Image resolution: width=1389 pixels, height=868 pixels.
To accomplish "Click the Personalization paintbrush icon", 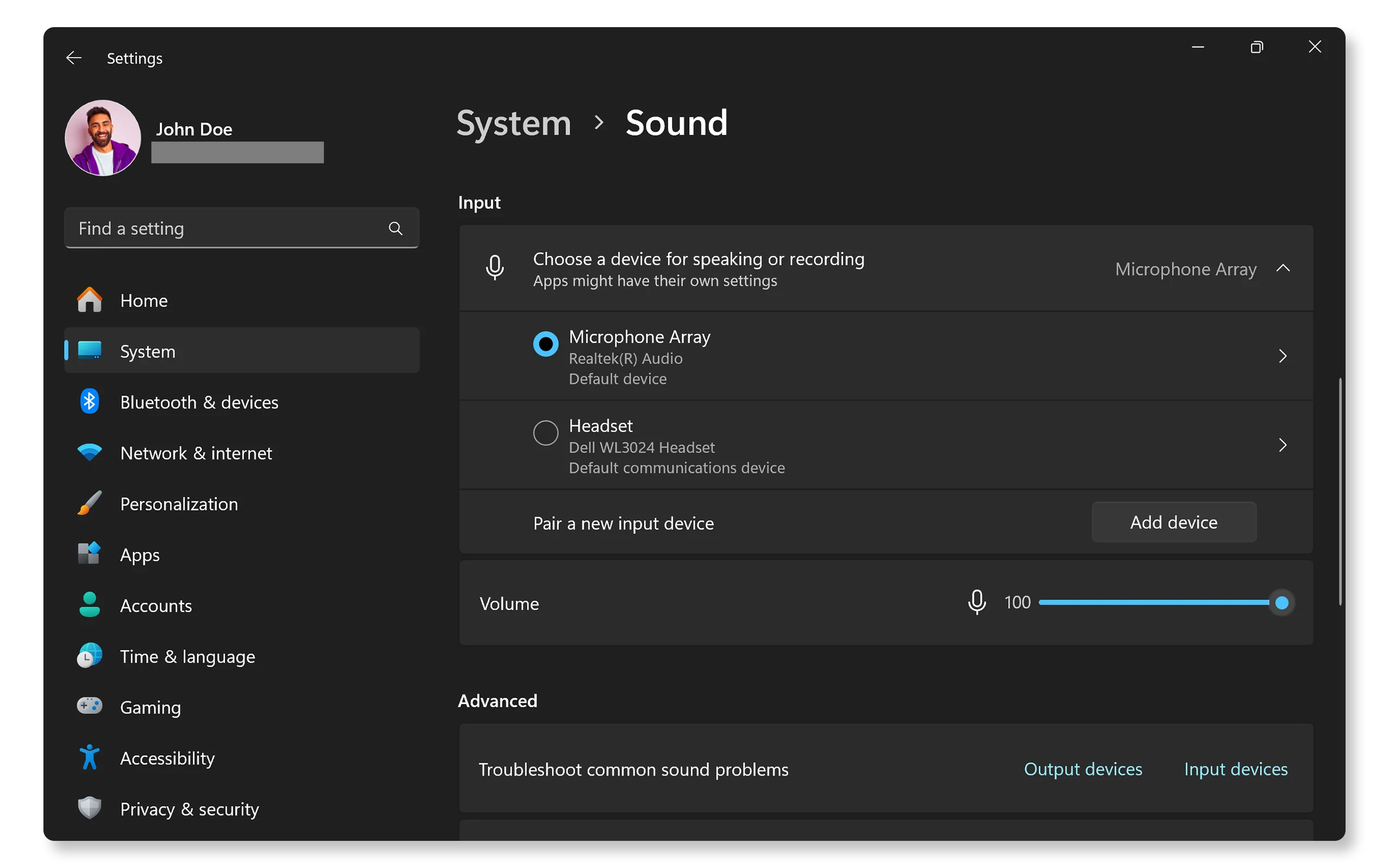I will pyautogui.click(x=90, y=503).
